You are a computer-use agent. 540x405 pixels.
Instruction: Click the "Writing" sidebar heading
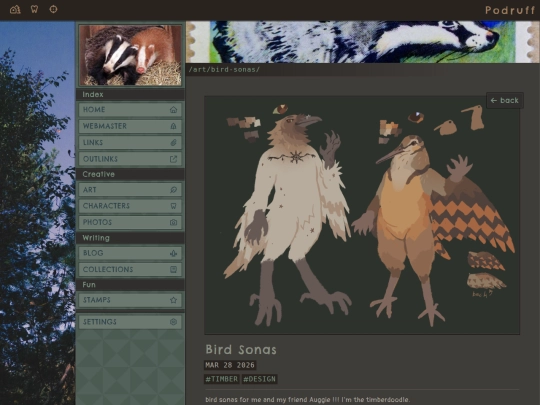click(x=96, y=238)
